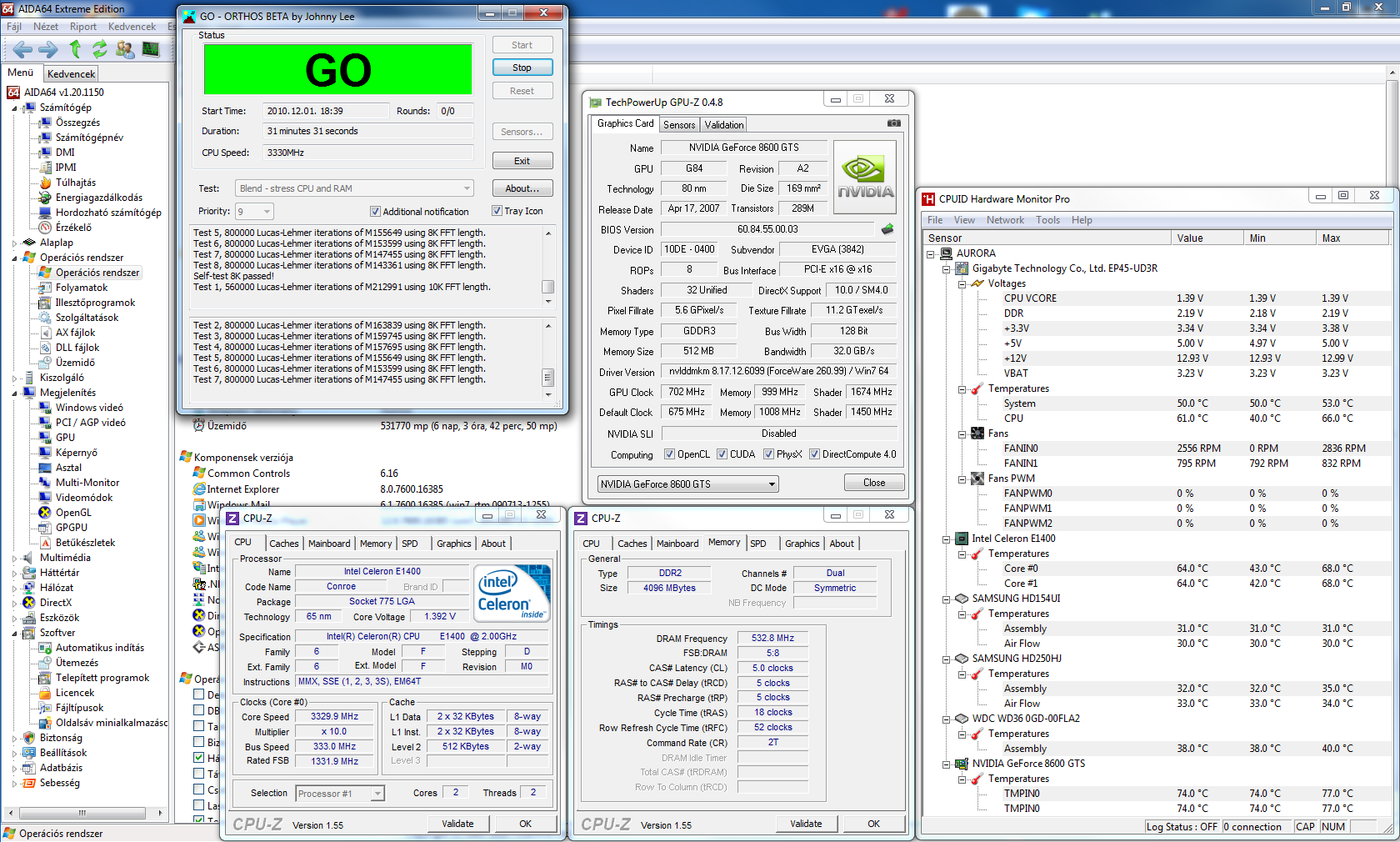Select Biztonság security tree item
The width and height of the screenshot is (1400, 842).
tap(61, 738)
